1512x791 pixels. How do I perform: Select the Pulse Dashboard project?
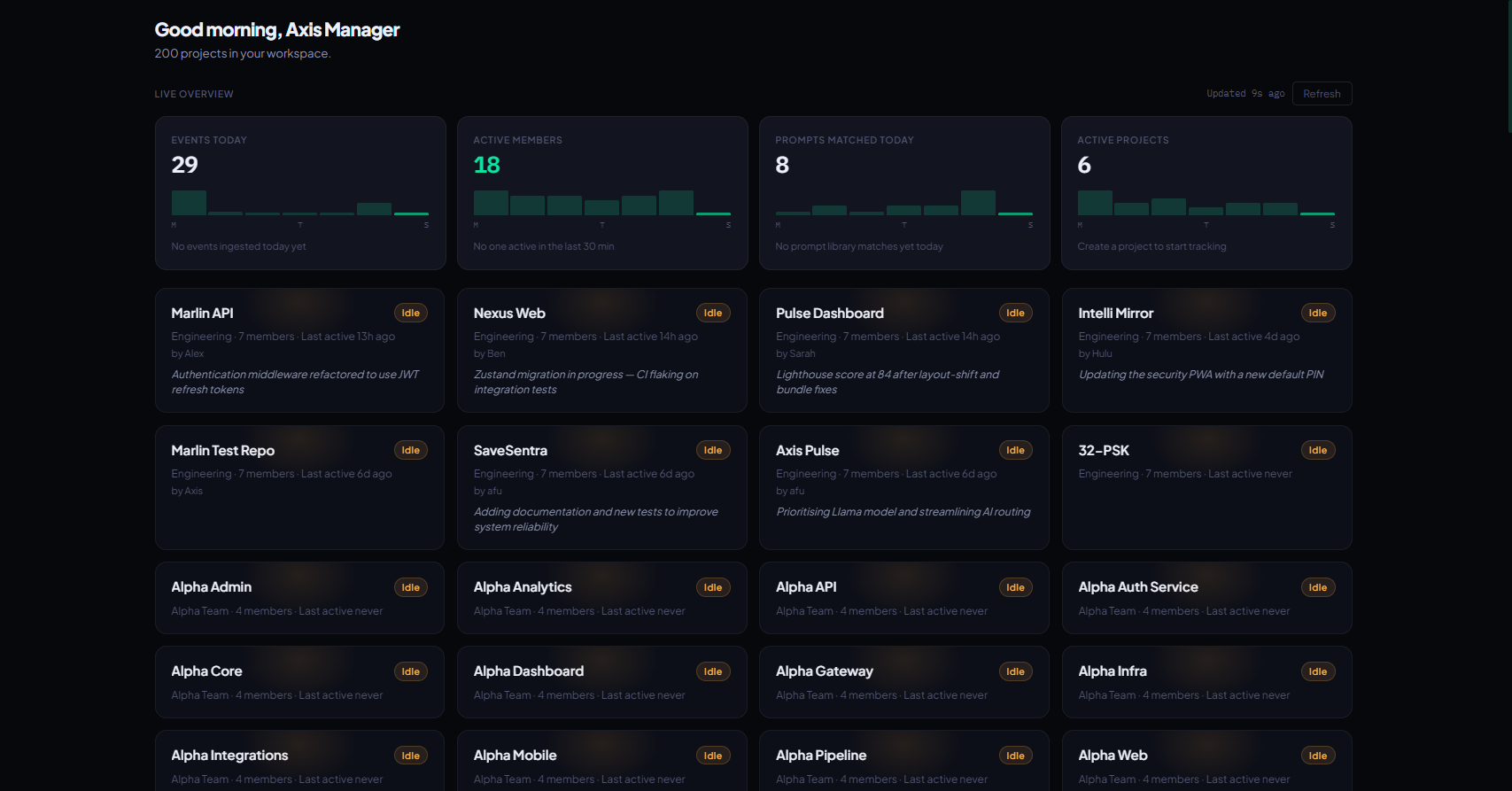(904, 350)
